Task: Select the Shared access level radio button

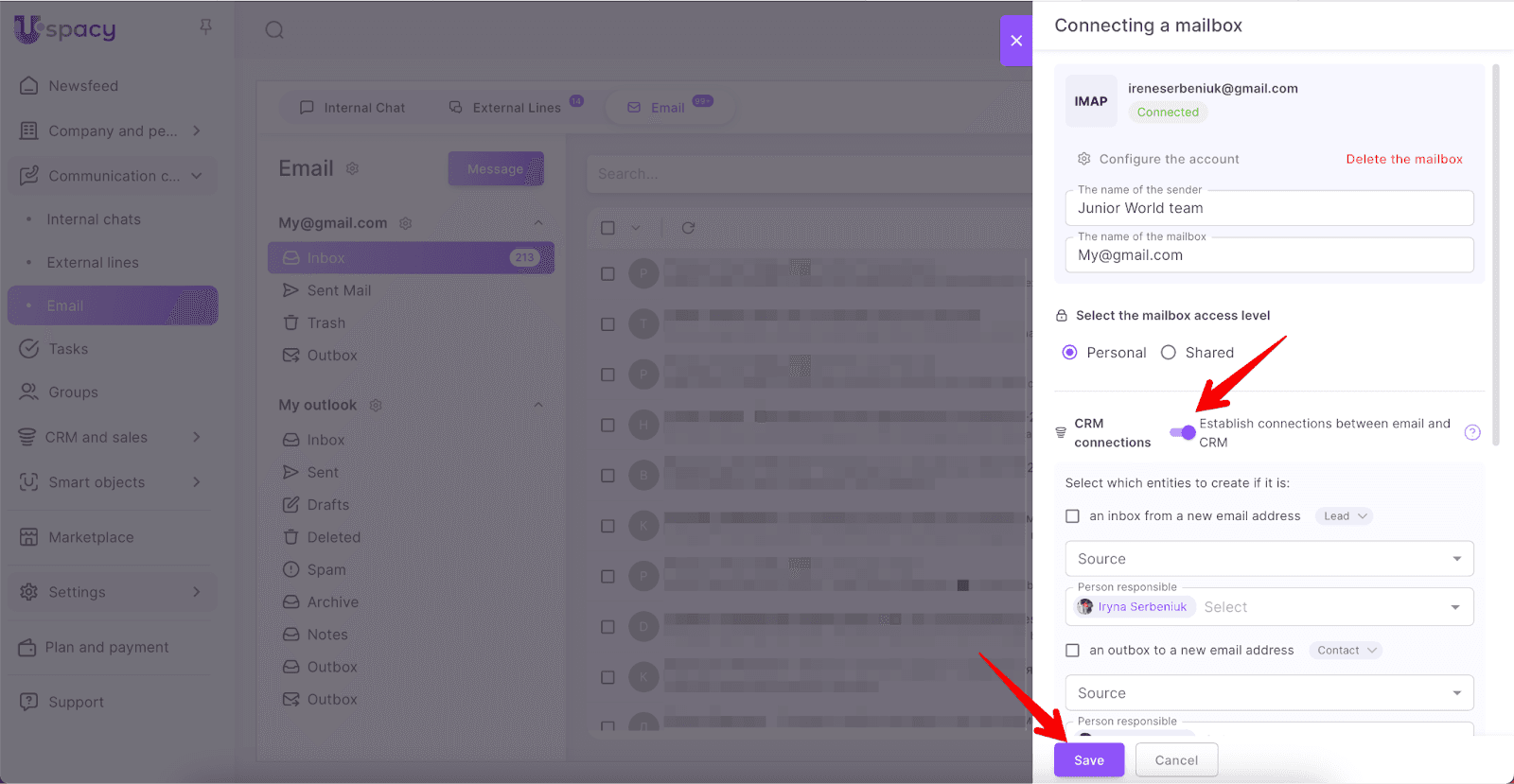Action: 1169,353
